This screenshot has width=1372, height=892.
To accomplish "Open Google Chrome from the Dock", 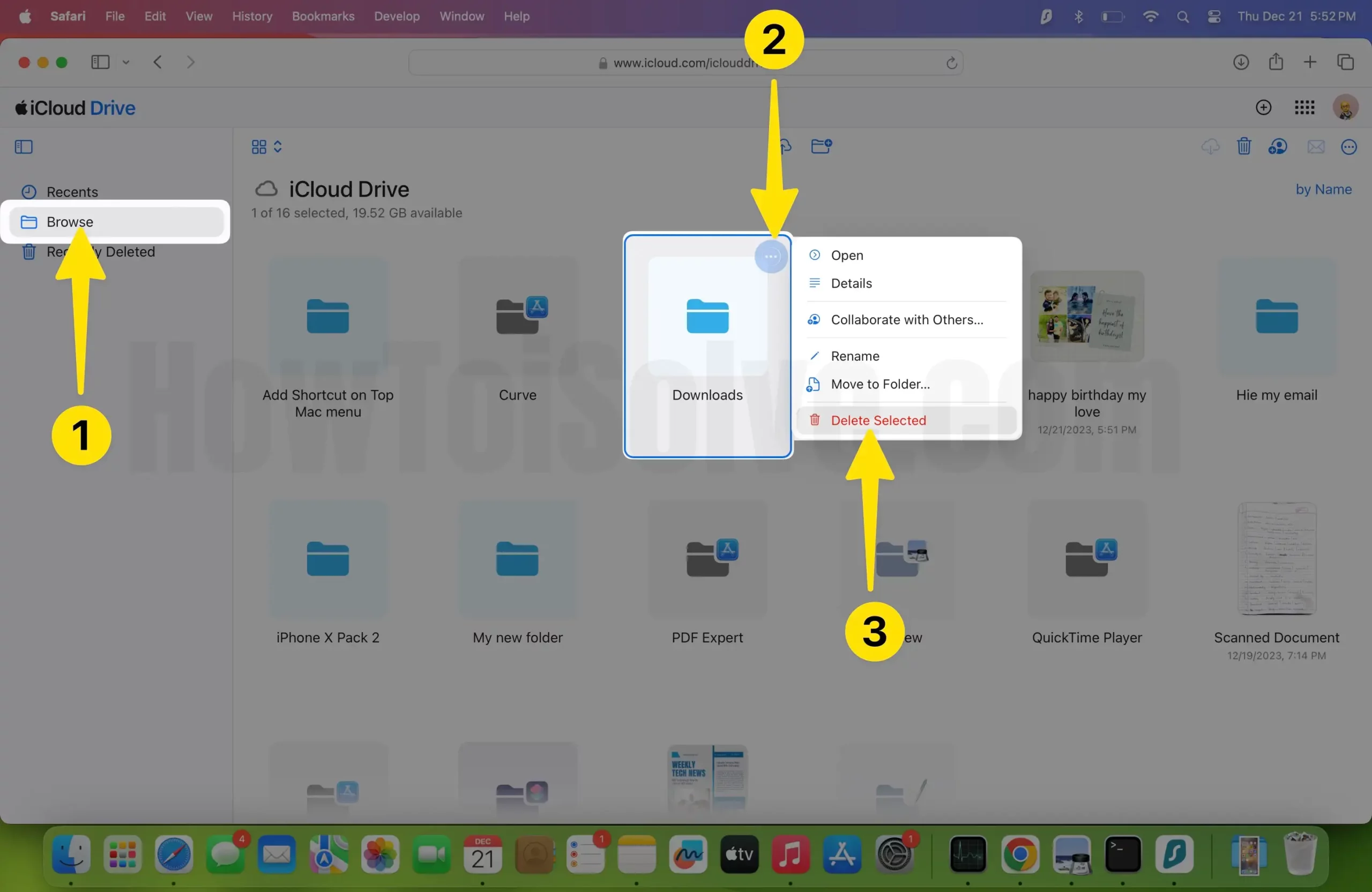I will click(1020, 854).
